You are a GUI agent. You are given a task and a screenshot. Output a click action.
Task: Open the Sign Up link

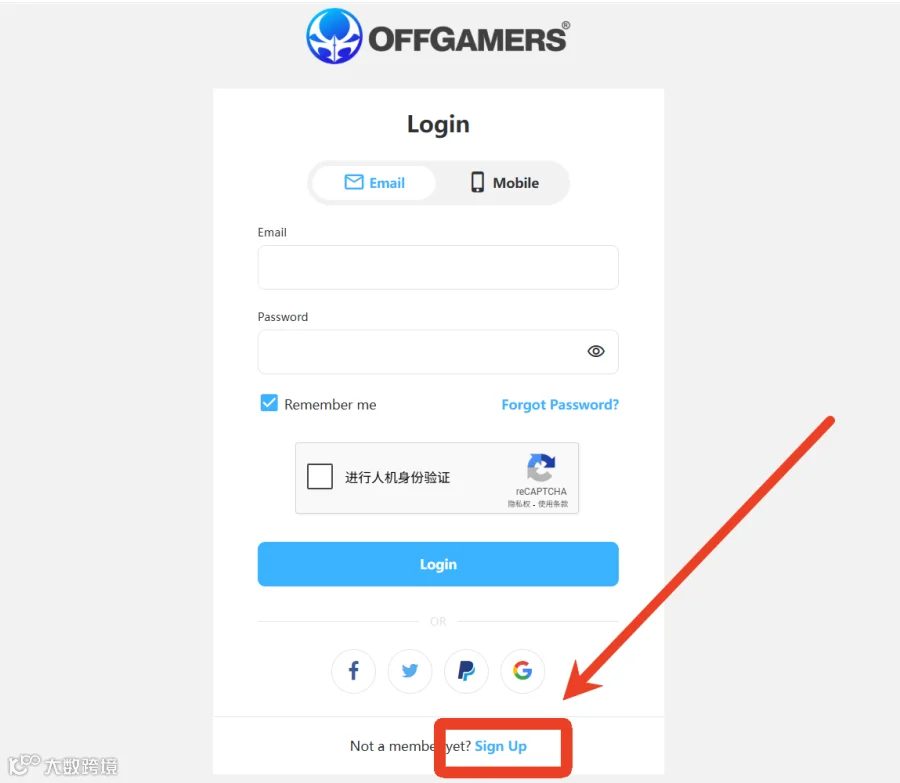point(501,746)
